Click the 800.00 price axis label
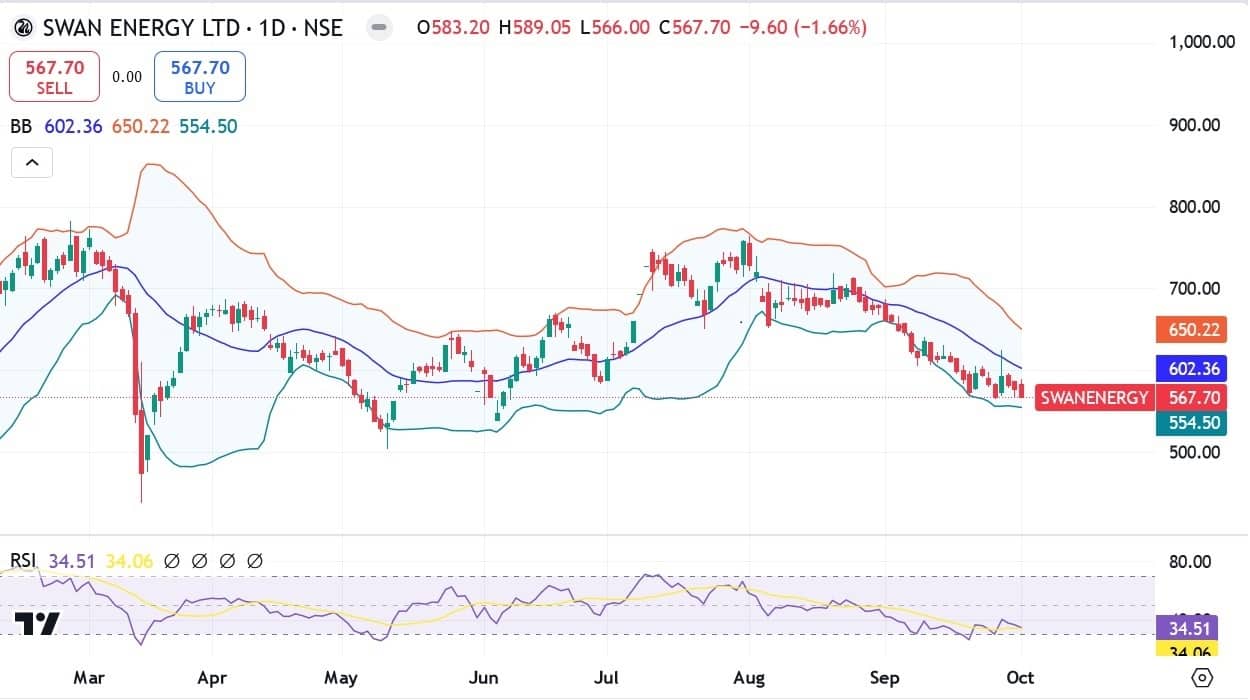Image resolution: width=1250 pixels, height=700 pixels. (1195, 207)
